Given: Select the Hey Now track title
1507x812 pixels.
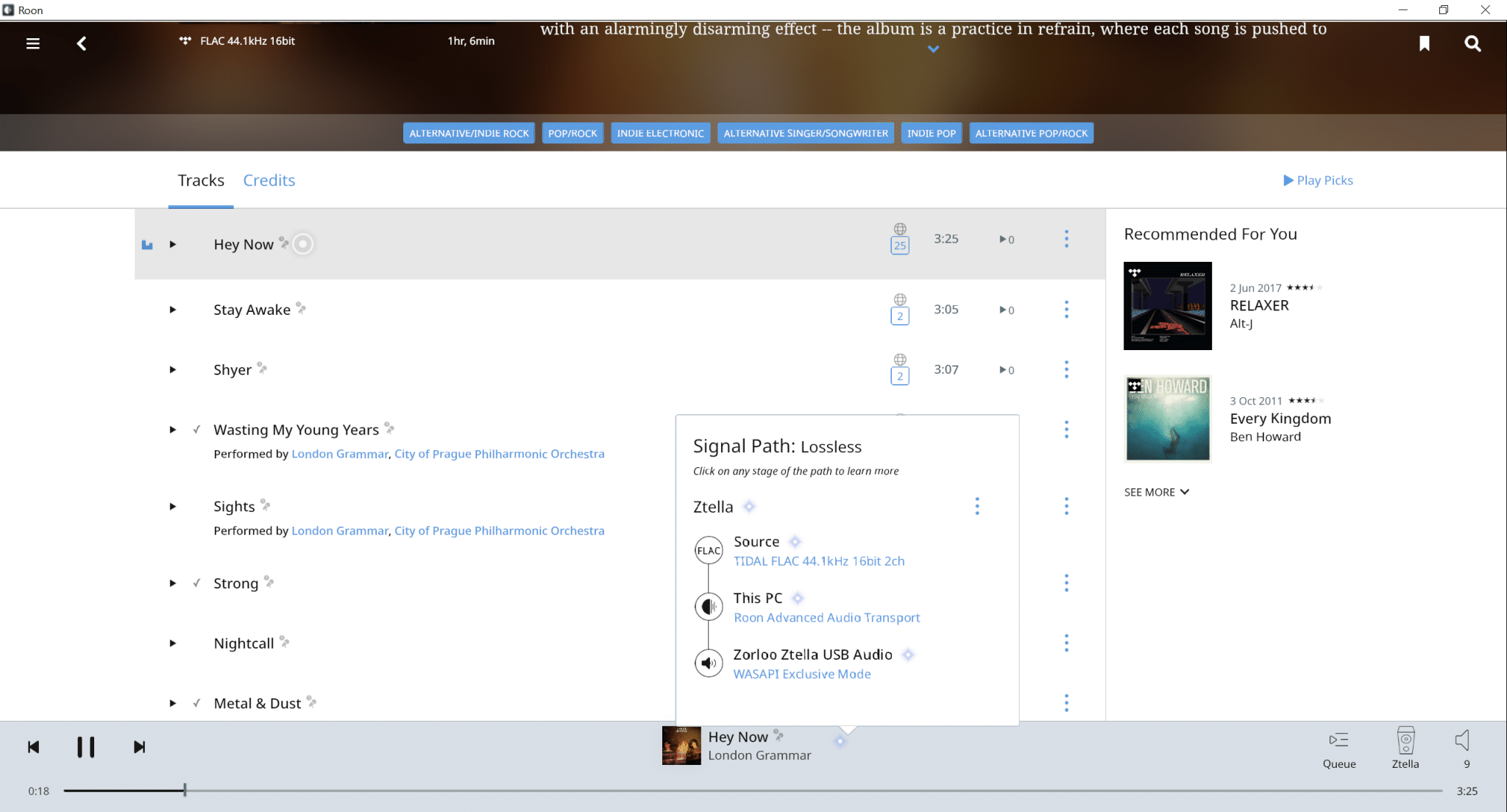Looking at the screenshot, I should [244, 244].
